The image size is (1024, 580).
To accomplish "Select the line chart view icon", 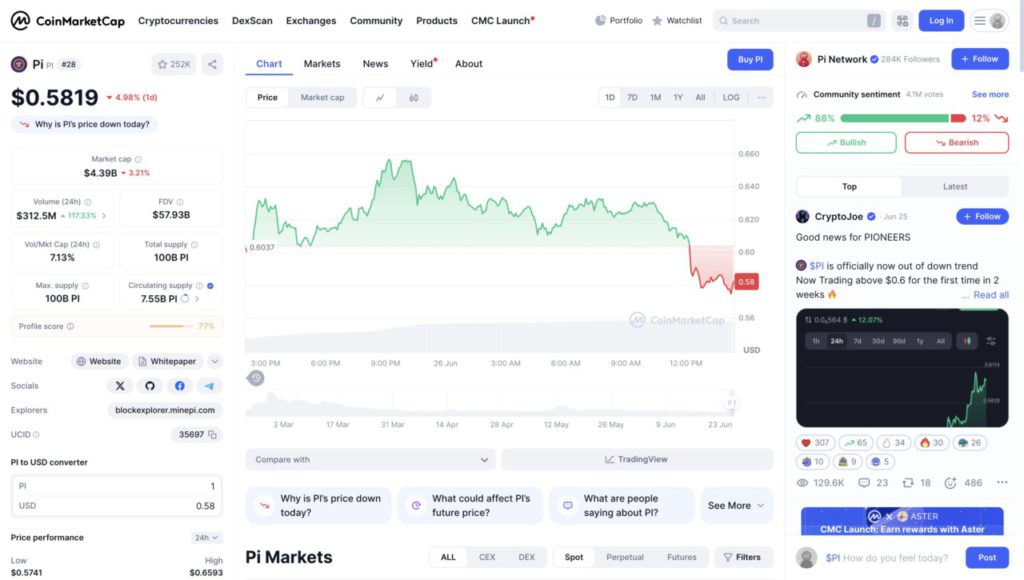I will coord(380,98).
